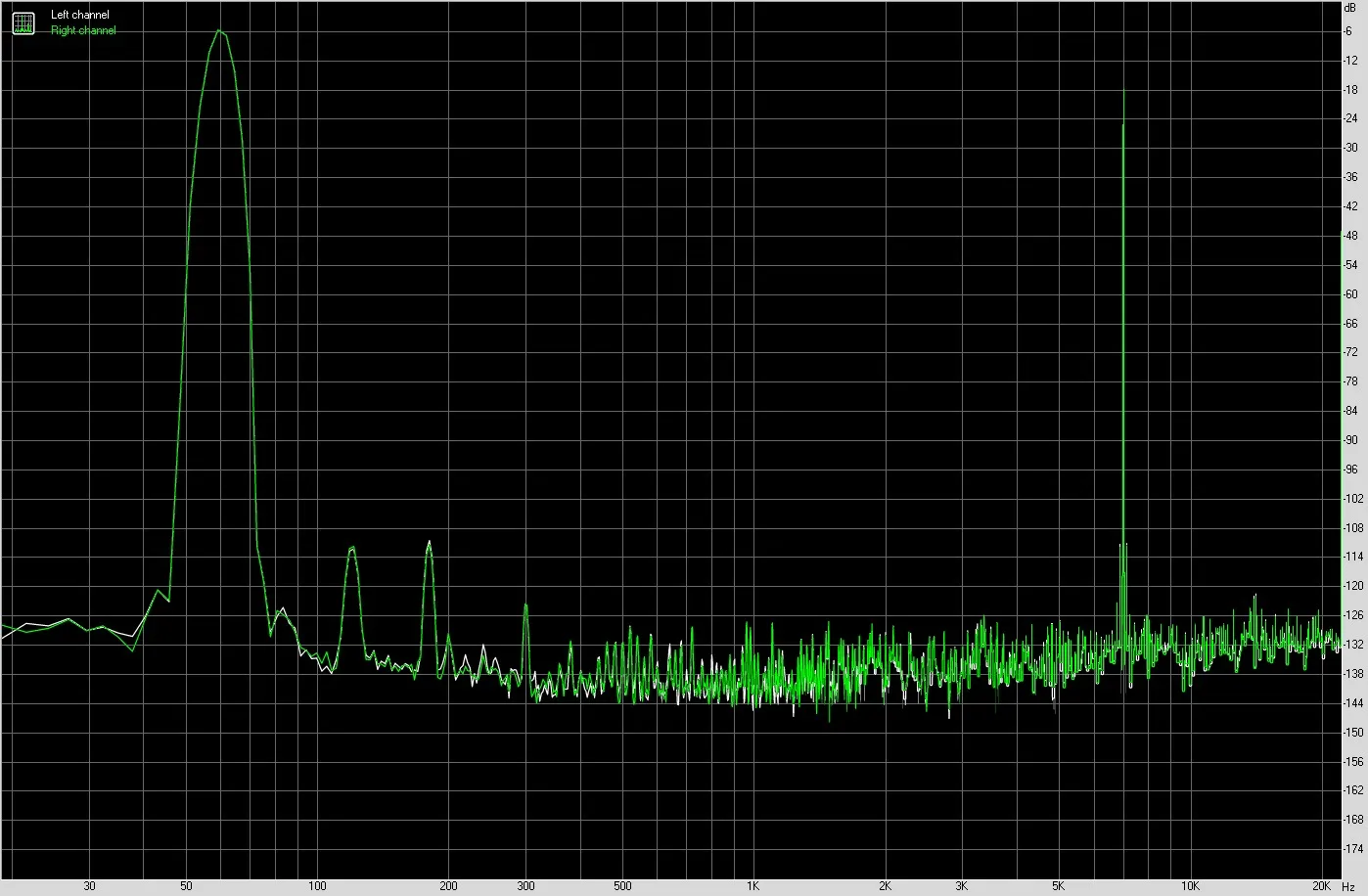Click the -174 dB axis label

tap(1353, 850)
